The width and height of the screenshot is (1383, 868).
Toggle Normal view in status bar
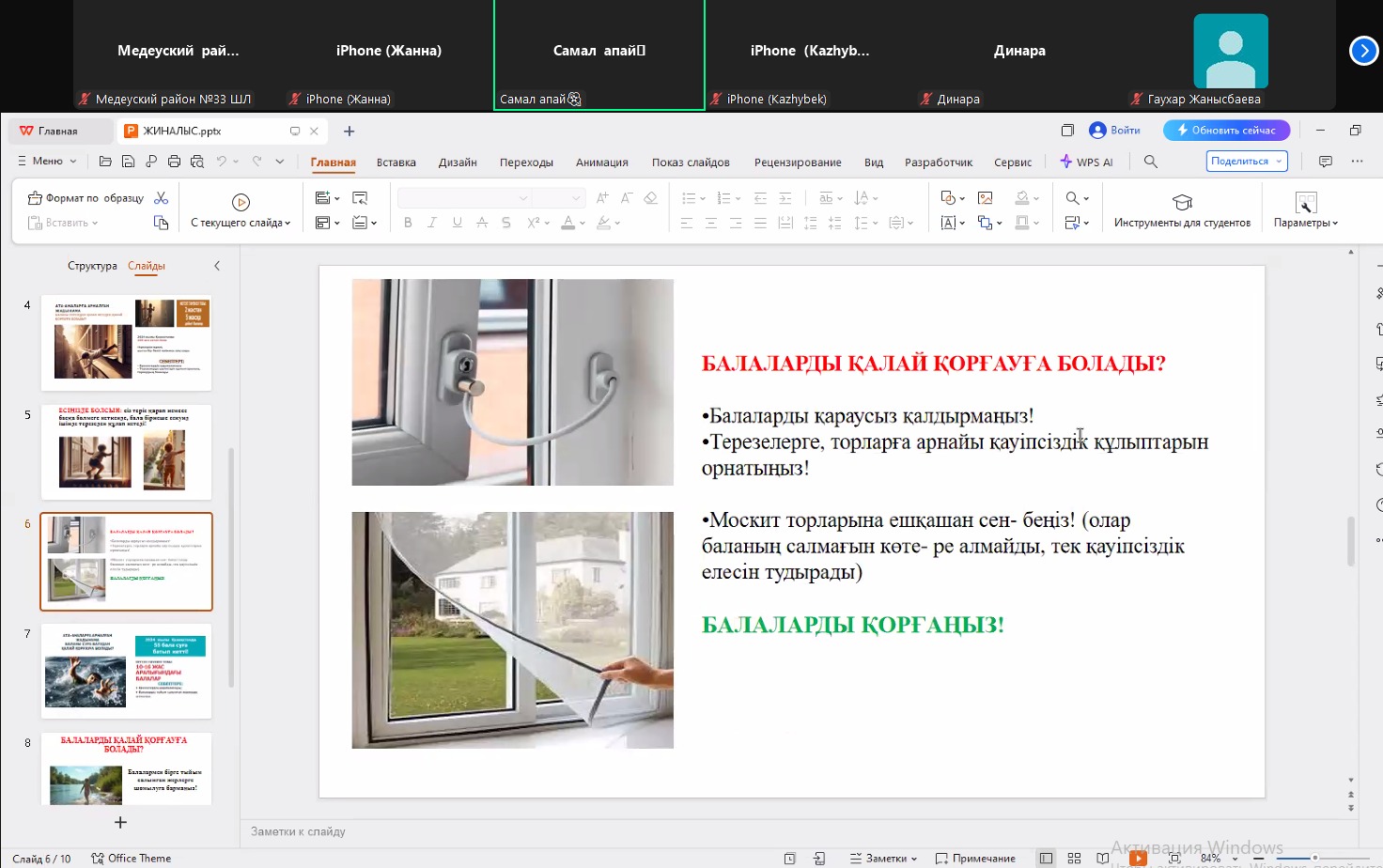(x=1046, y=858)
